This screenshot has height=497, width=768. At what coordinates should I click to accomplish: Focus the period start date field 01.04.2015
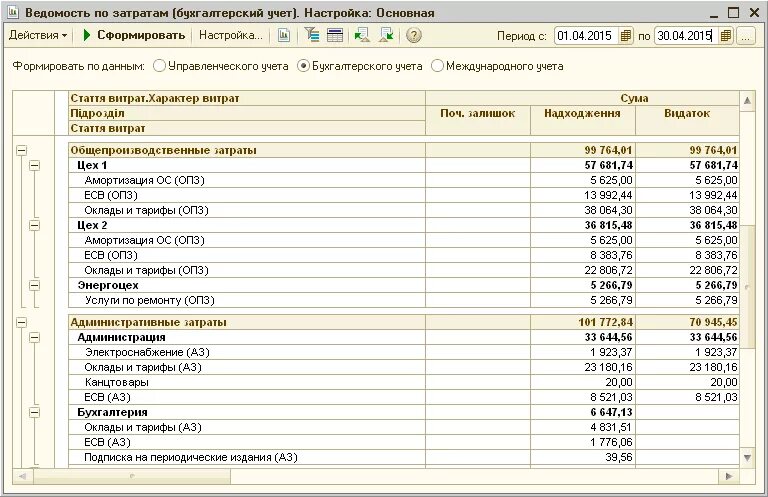coord(586,36)
